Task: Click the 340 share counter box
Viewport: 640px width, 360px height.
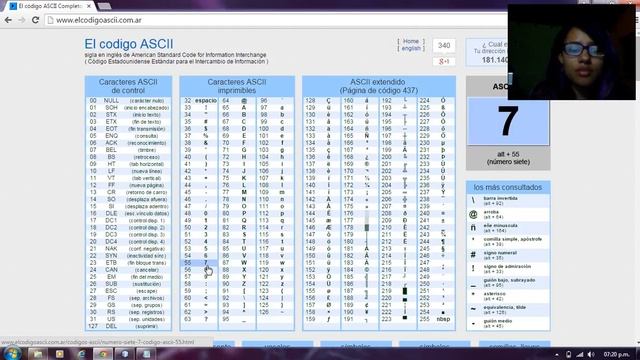Action: tap(444, 46)
